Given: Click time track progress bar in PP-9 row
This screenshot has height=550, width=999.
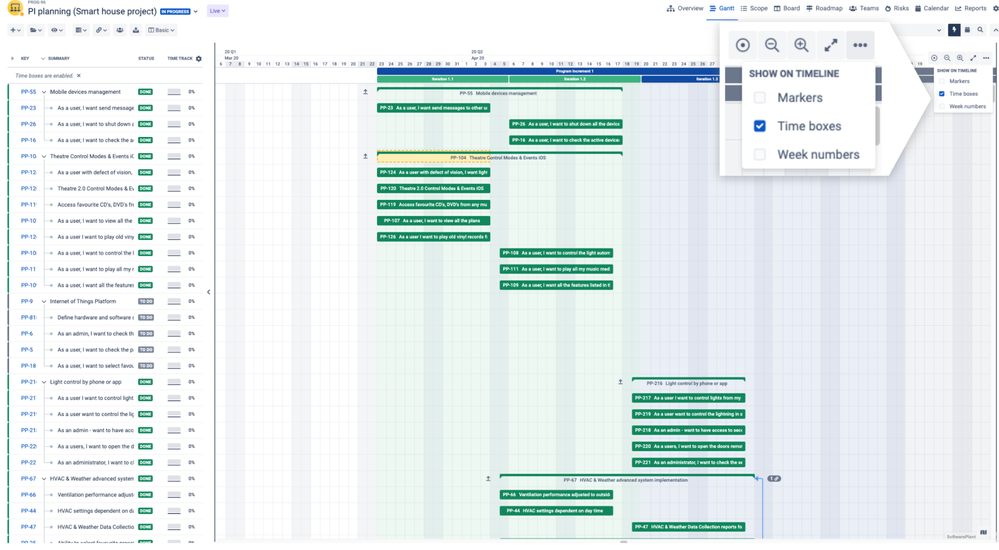Looking at the screenshot, I should (x=174, y=301).
